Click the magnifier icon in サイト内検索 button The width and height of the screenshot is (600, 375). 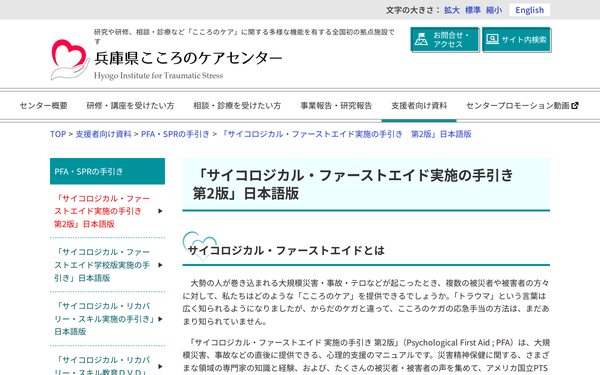[x=492, y=39]
